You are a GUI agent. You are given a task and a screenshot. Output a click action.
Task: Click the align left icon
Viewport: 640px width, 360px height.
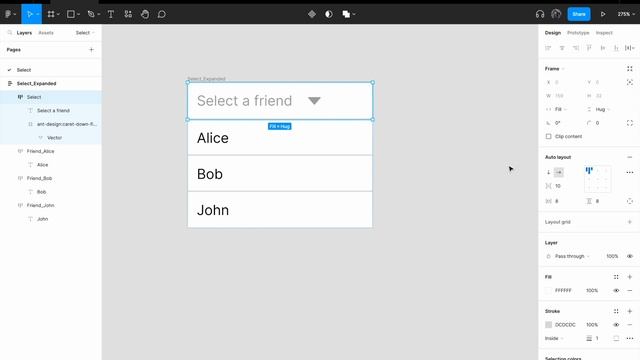[x=548, y=48]
